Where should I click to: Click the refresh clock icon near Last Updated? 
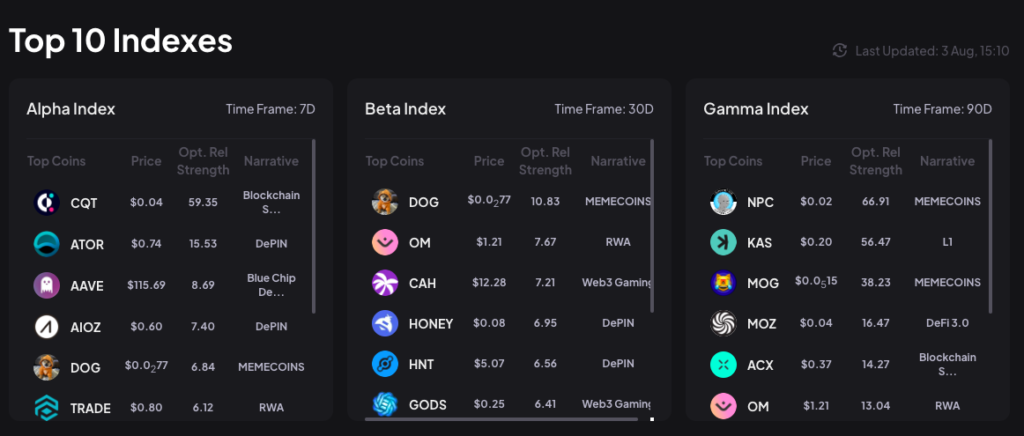(840, 50)
